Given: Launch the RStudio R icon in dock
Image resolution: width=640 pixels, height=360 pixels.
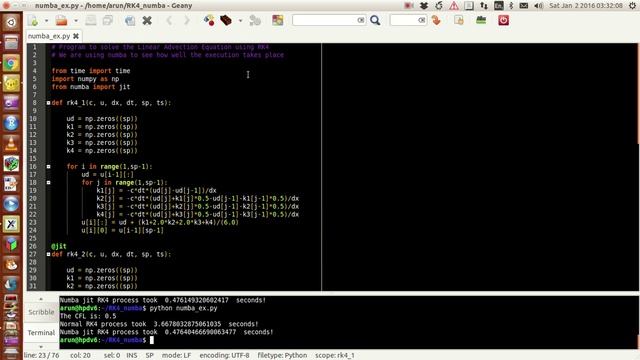Looking at the screenshot, I should point(11,123).
